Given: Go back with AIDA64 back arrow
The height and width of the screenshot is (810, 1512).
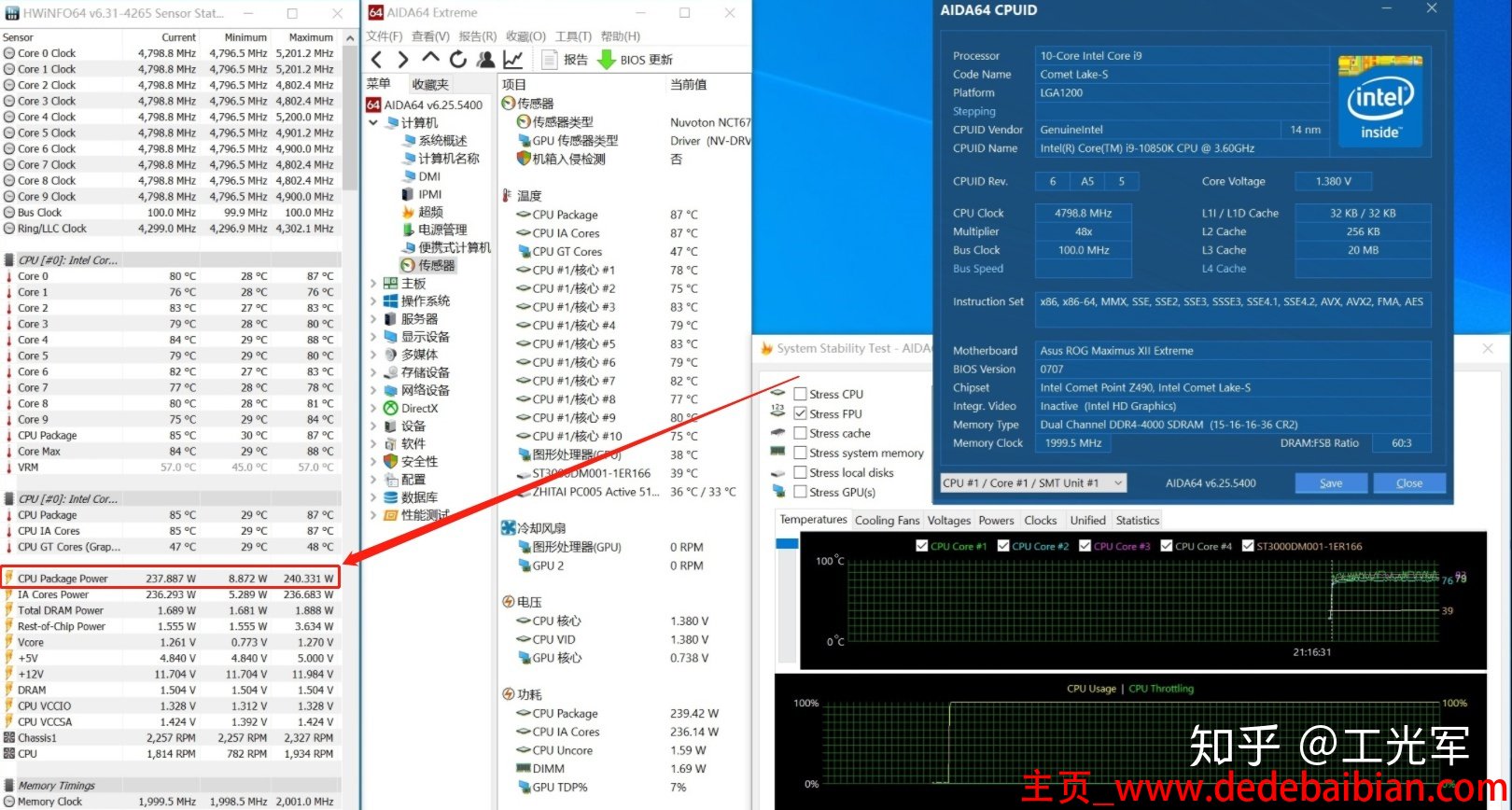Looking at the screenshot, I should pos(376,60).
